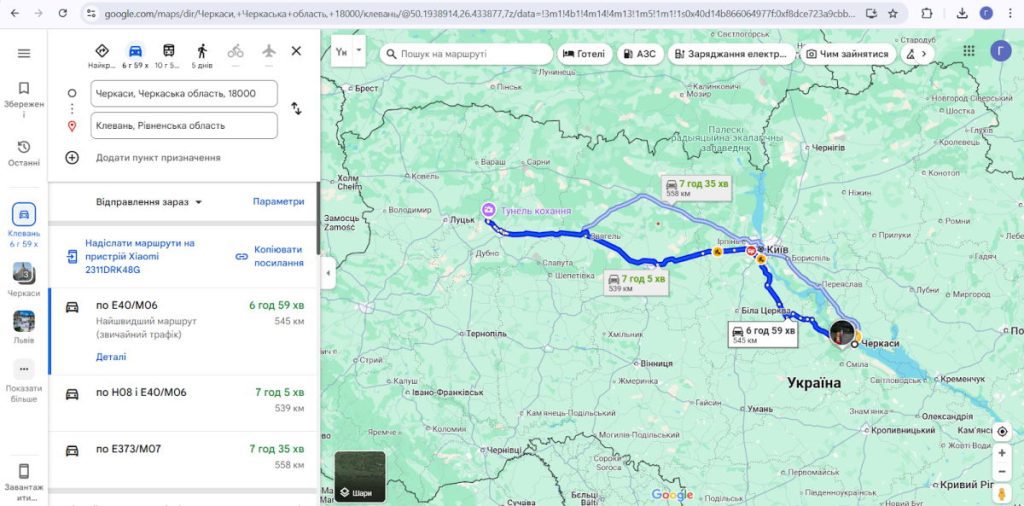Screen dimensions: 1024x506
Task: Filter by Готелі chip
Action: 584,54
